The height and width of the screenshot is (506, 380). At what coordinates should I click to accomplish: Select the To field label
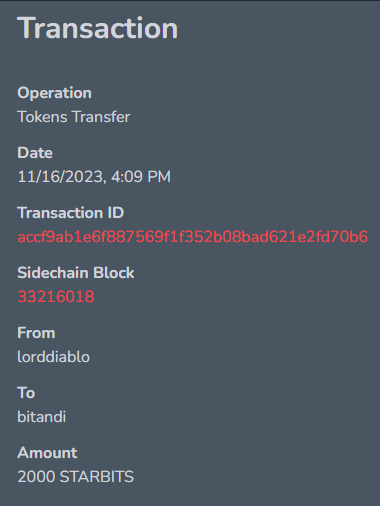26,393
